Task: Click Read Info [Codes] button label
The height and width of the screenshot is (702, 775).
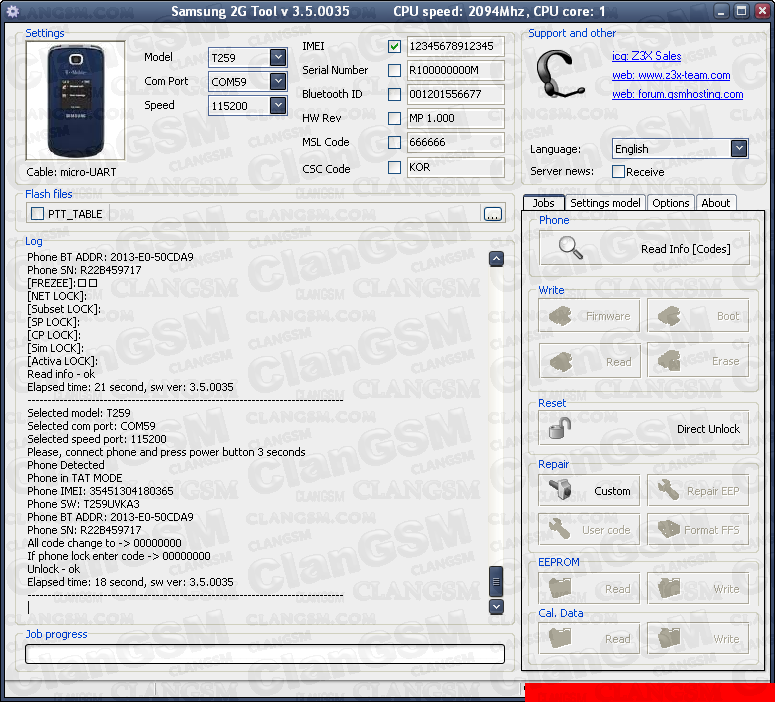Action: click(x=686, y=249)
